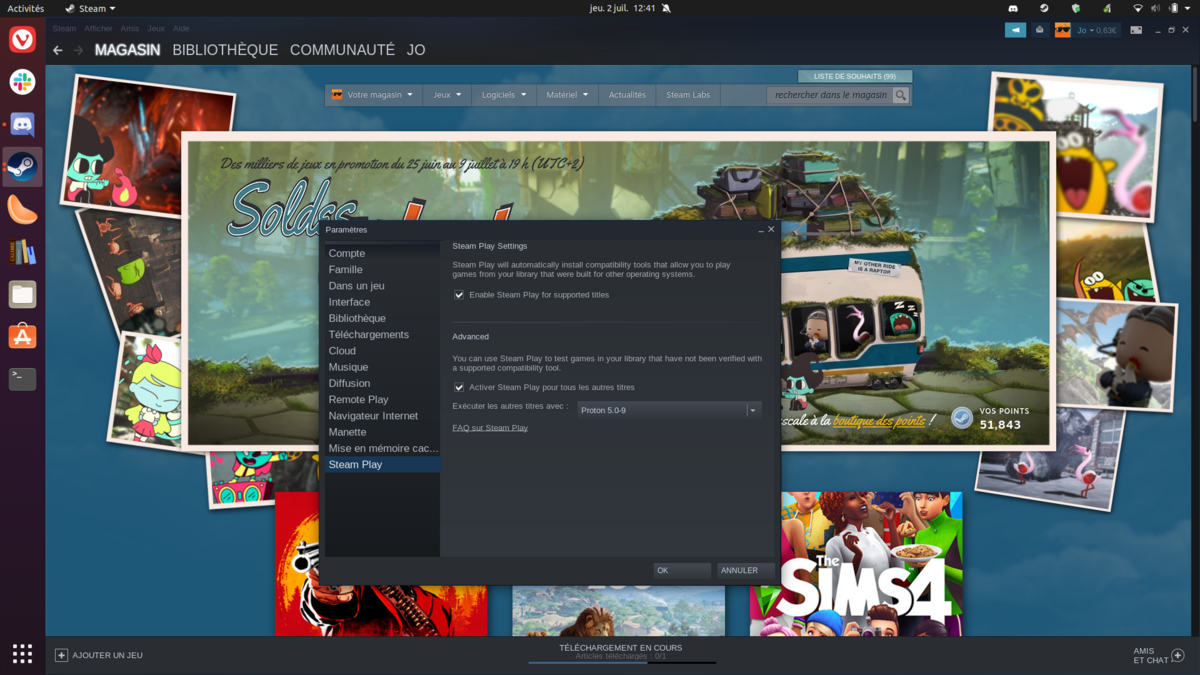1200x675 pixels.
Task: Click the Discord tray icon in top bar
Action: point(1013,8)
